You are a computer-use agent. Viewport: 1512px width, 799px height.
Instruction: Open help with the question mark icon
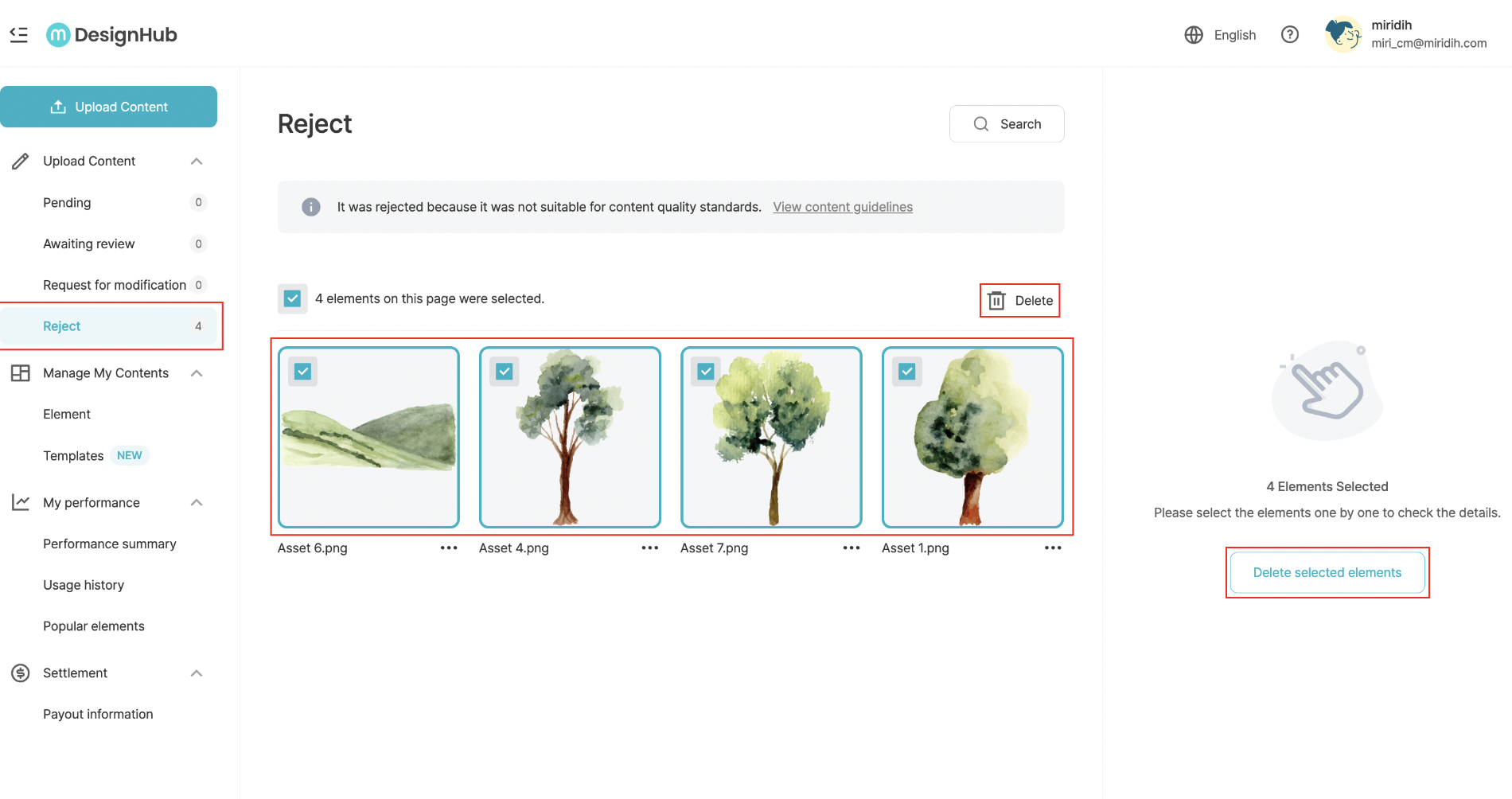click(1290, 34)
